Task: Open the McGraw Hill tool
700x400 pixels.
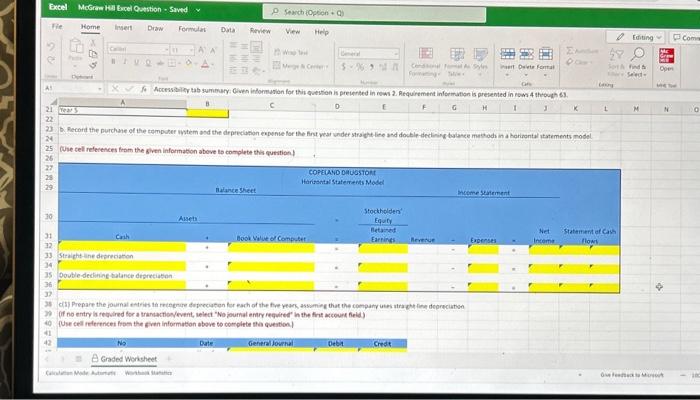Action: [x=666, y=60]
